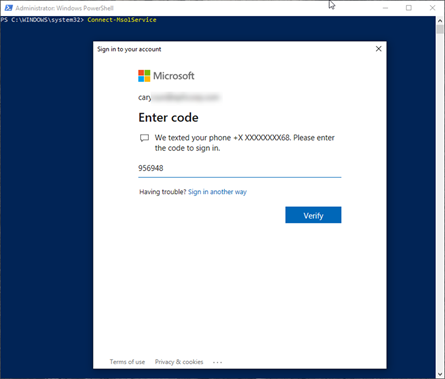Click the PowerShell icon in title bar
445x379 pixels.
click(8, 8)
